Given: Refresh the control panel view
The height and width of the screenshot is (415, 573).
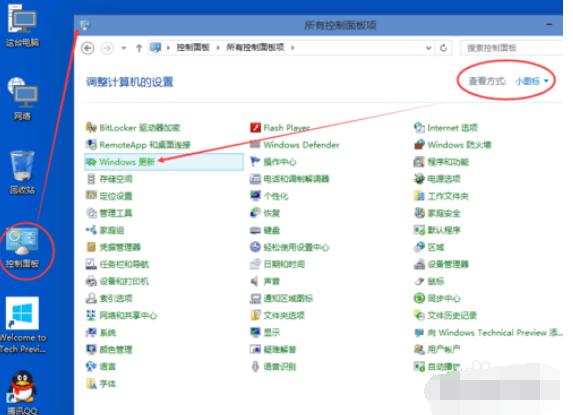Looking at the screenshot, I should coord(443,48).
